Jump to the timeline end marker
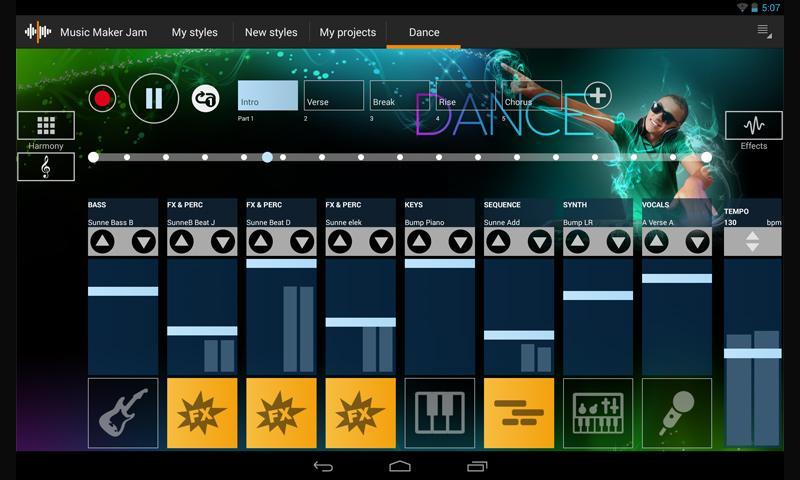 [706, 157]
